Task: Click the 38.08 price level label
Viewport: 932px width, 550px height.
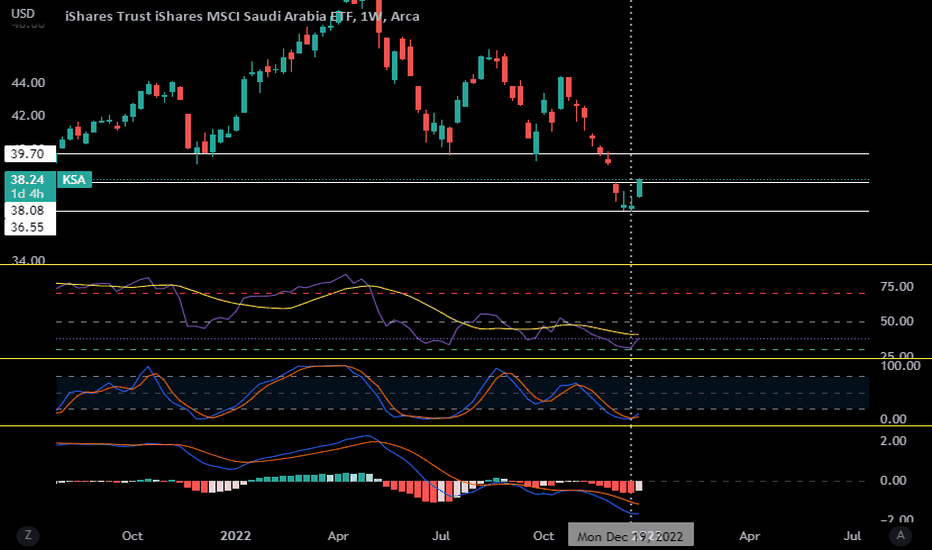Action: tap(30, 210)
